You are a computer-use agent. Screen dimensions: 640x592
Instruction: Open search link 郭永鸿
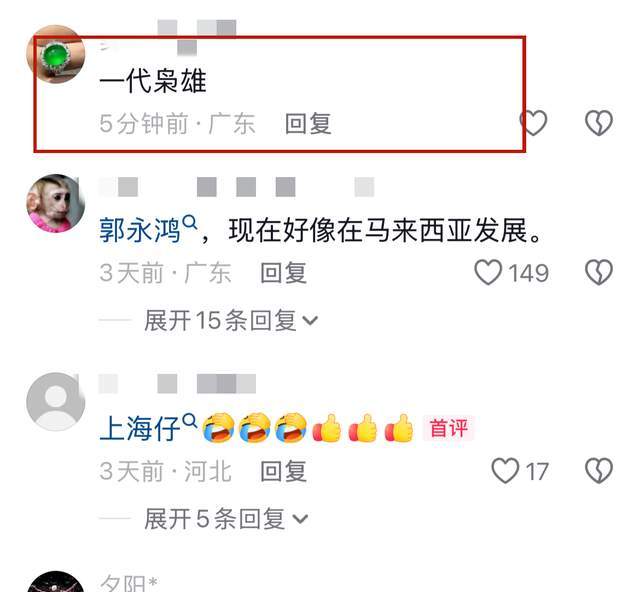pos(140,231)
